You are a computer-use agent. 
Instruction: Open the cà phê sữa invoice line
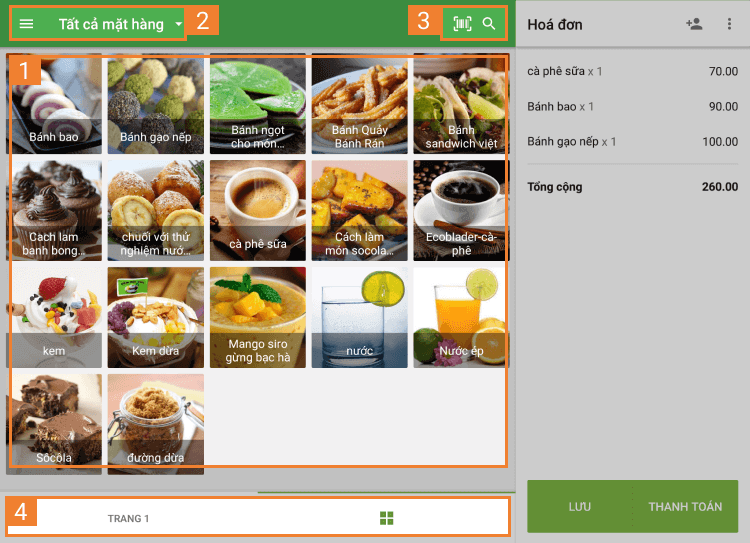(632, 71)
